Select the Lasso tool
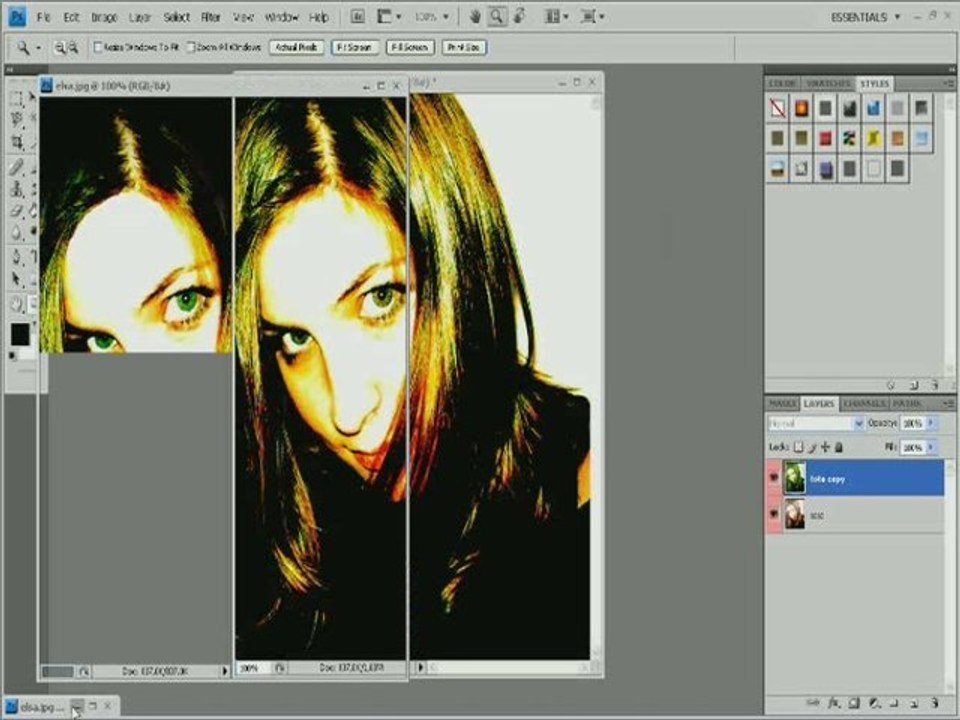Image resolution: width=960 pixels, height=720 pixels. coord(17,119)
